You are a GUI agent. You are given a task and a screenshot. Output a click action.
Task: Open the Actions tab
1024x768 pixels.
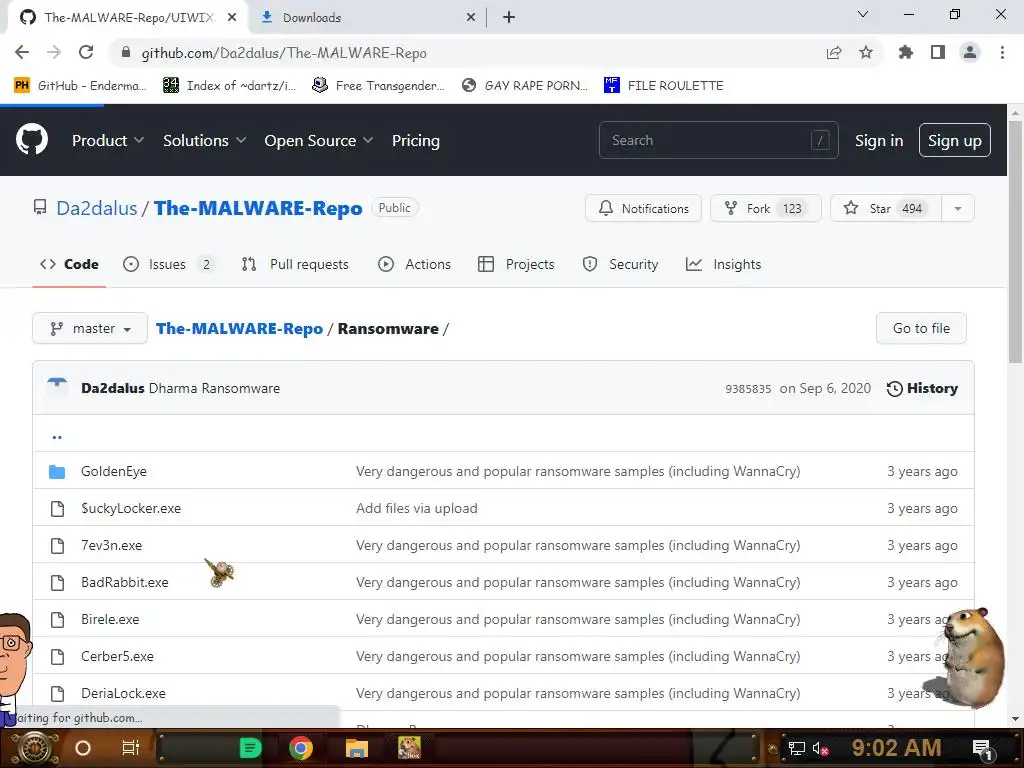415,264
